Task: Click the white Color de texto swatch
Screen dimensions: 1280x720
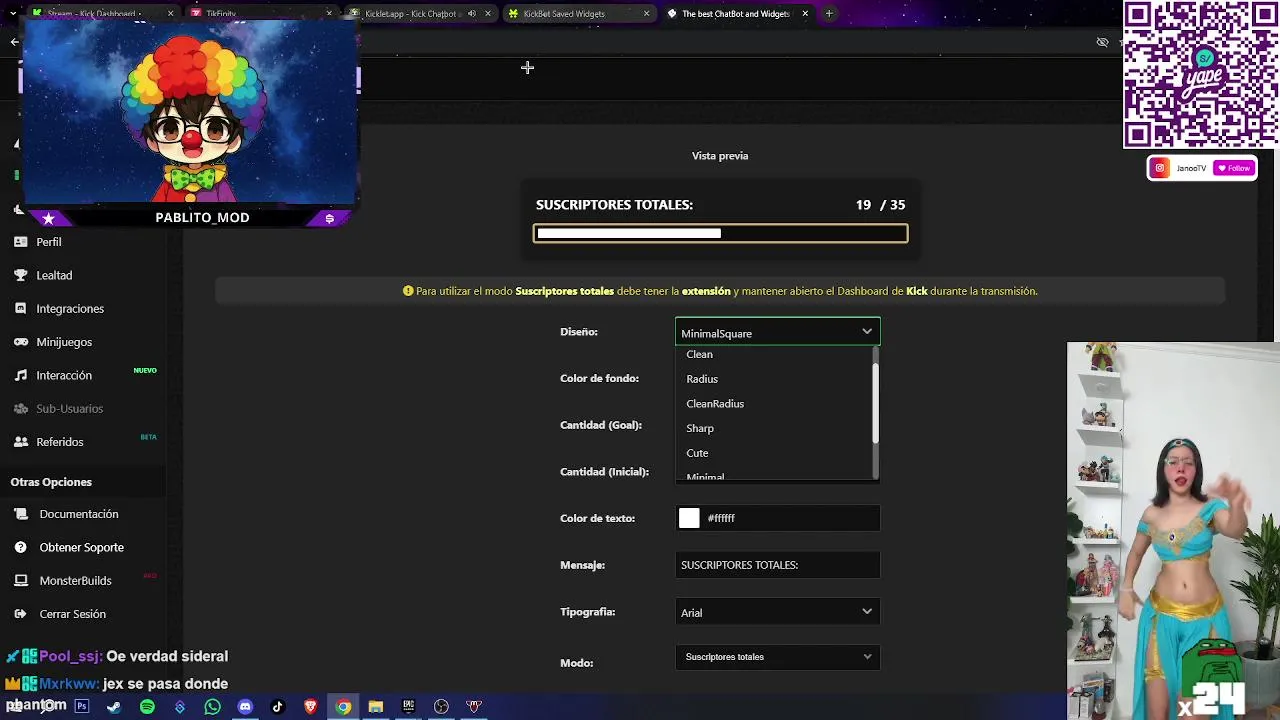Action: [x=689, y=518]
